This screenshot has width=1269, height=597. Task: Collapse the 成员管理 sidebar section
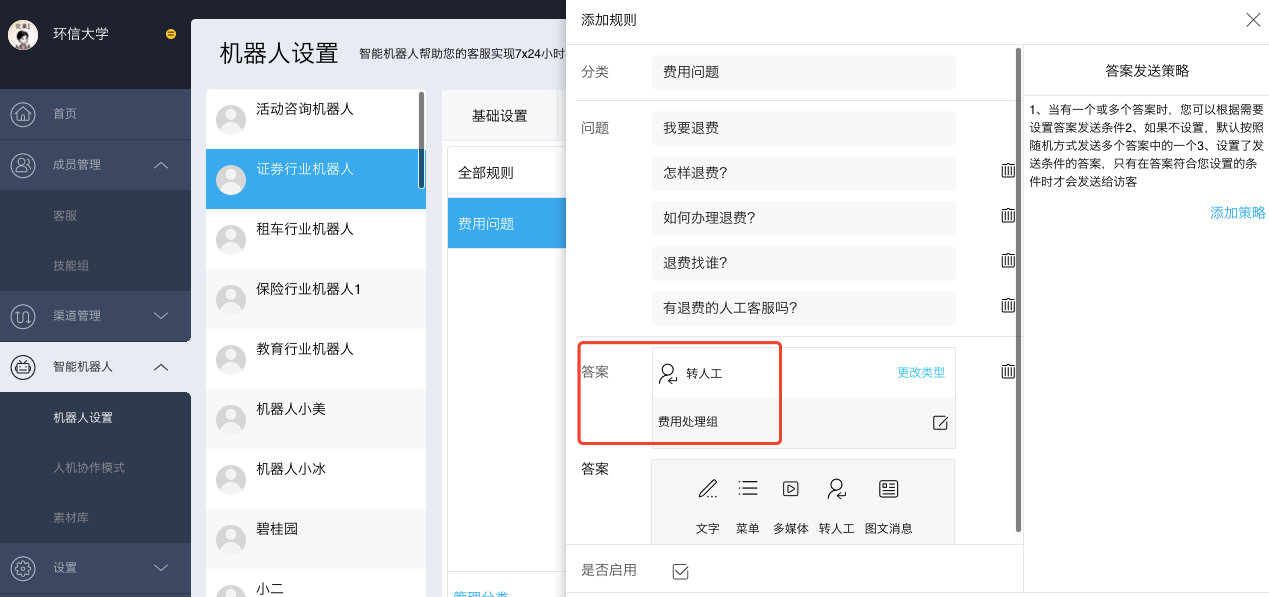pyautogui.click(x=161, y=165)
